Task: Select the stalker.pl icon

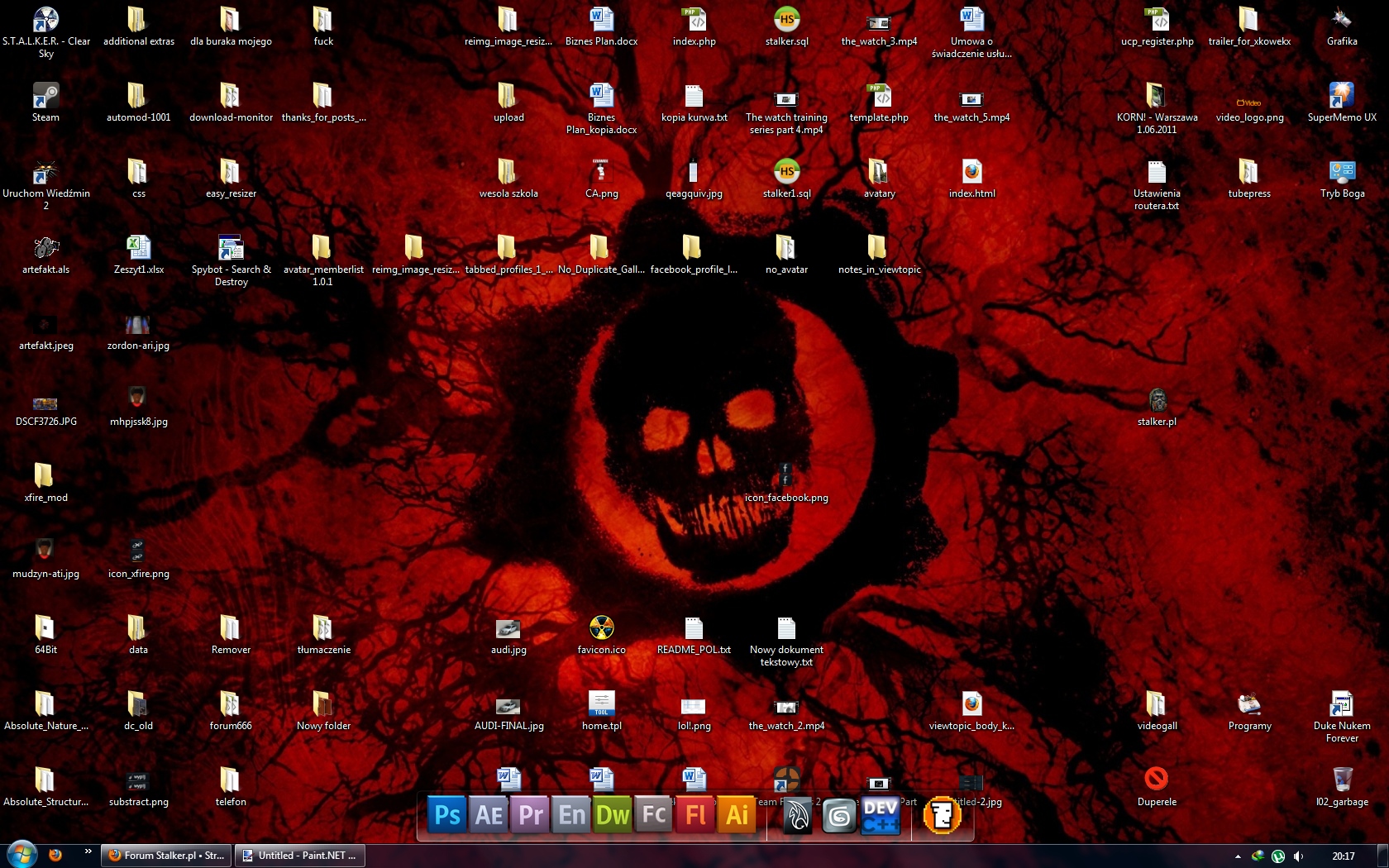Action: click(x=1157, y=406)
